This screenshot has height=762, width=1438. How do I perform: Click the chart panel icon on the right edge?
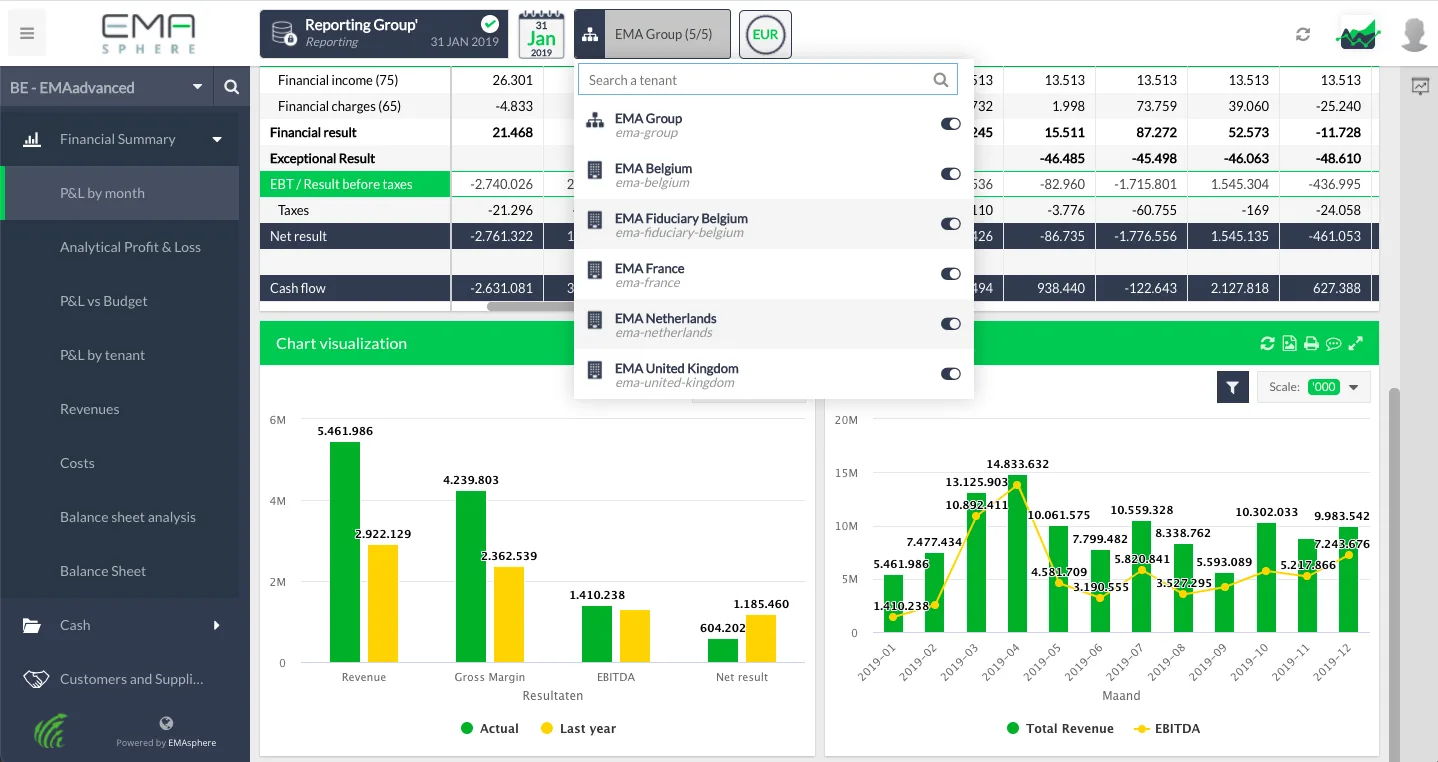[x=1420, y=86]
